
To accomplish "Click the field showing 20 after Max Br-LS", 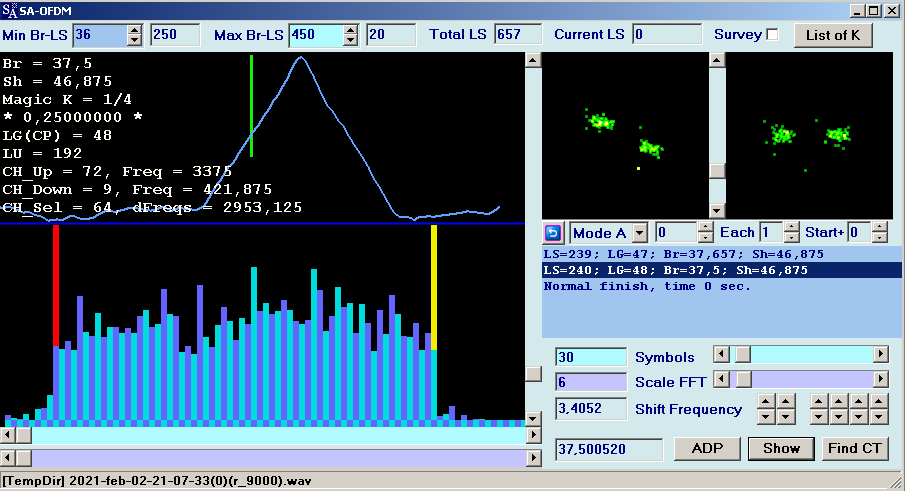I will (x=391, y=35).
